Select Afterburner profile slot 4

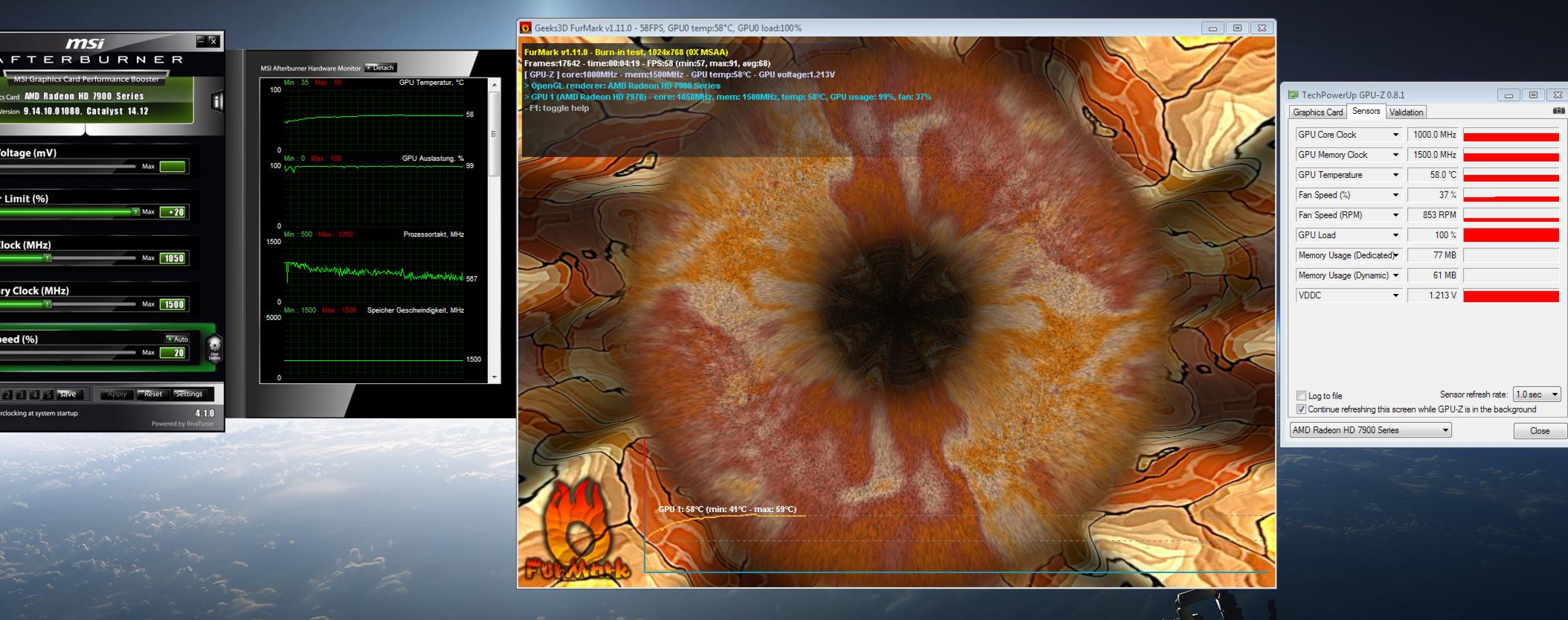(35, 394)
